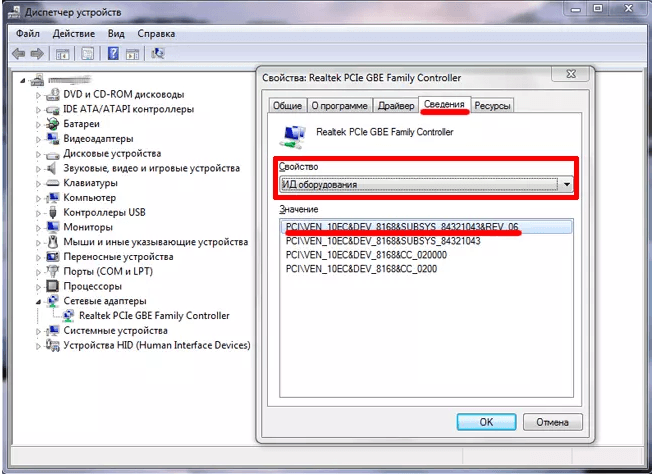Switch to the О программе tab
Viewport: 655px width, 475px height.
pyautogui.click(x=340, y=106)
